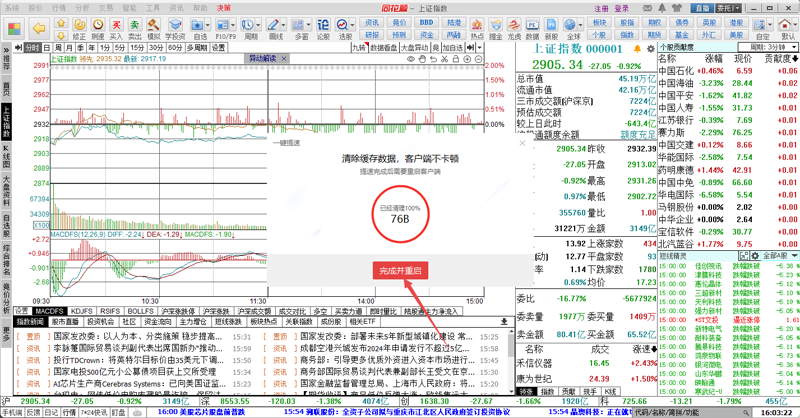Toggle the eye visibility icon on chart

[x=411, y=59]
